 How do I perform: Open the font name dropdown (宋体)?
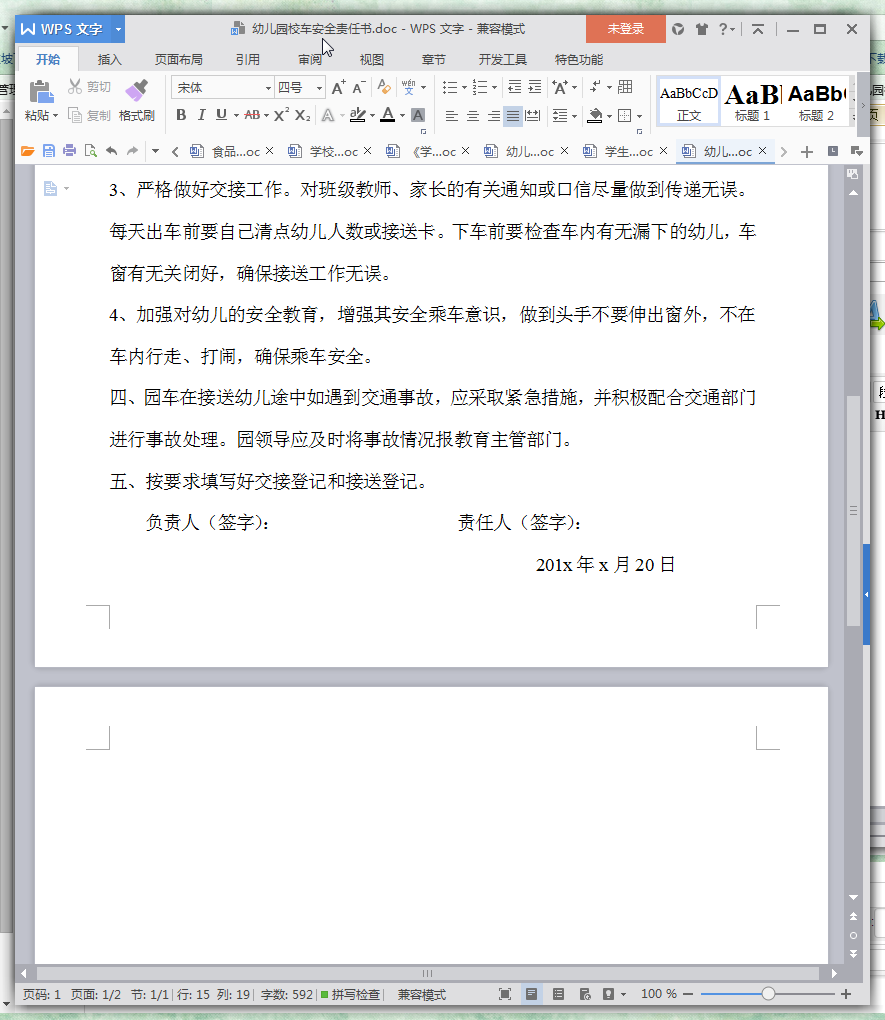coord(267,88)
